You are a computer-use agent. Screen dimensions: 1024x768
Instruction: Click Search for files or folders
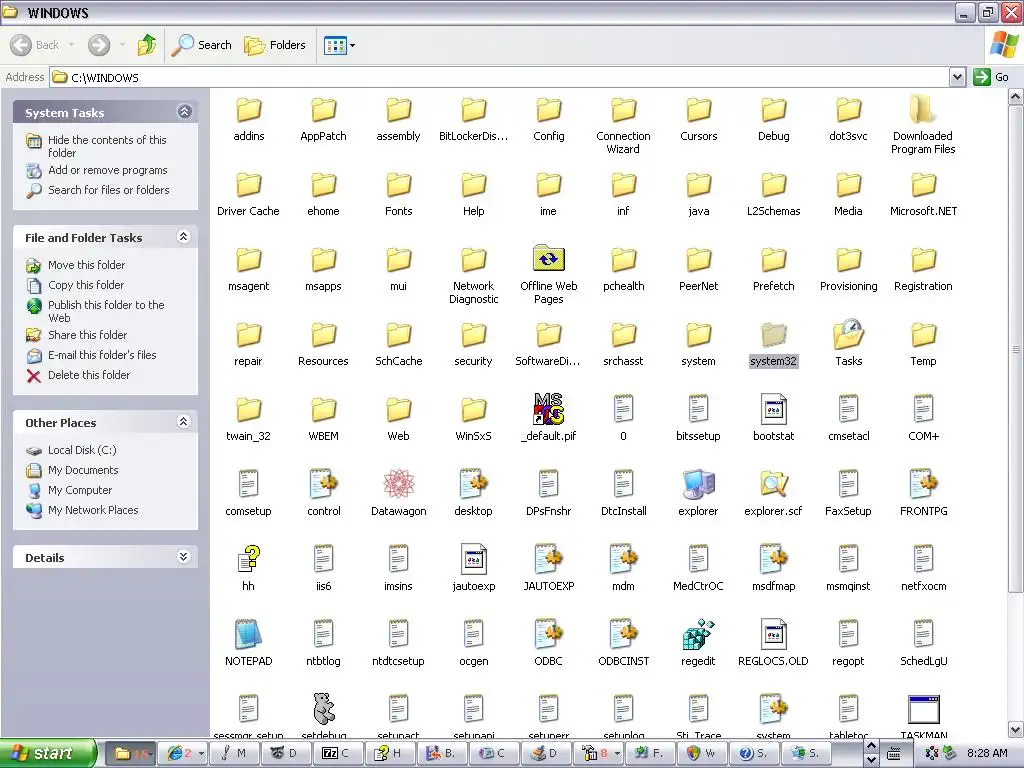pyautogui.click(x=108, y=190)
